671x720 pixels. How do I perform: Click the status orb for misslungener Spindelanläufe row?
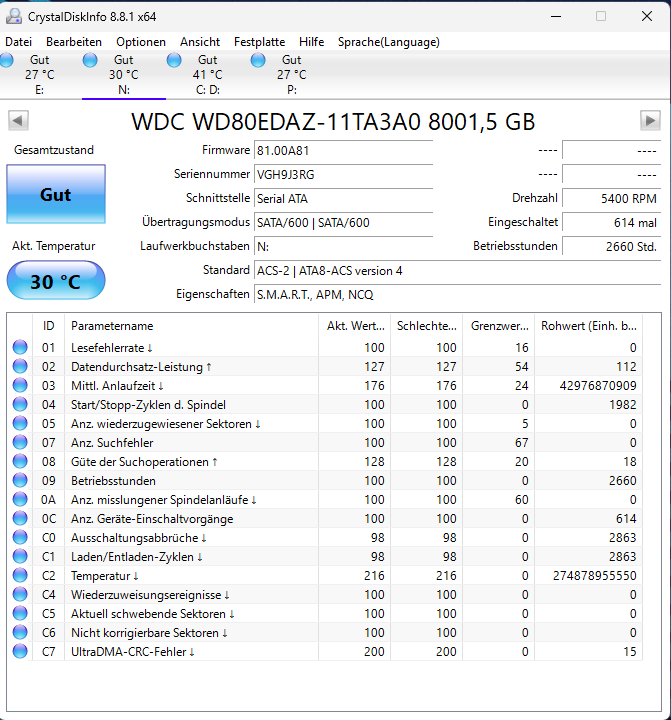[20, 499]
